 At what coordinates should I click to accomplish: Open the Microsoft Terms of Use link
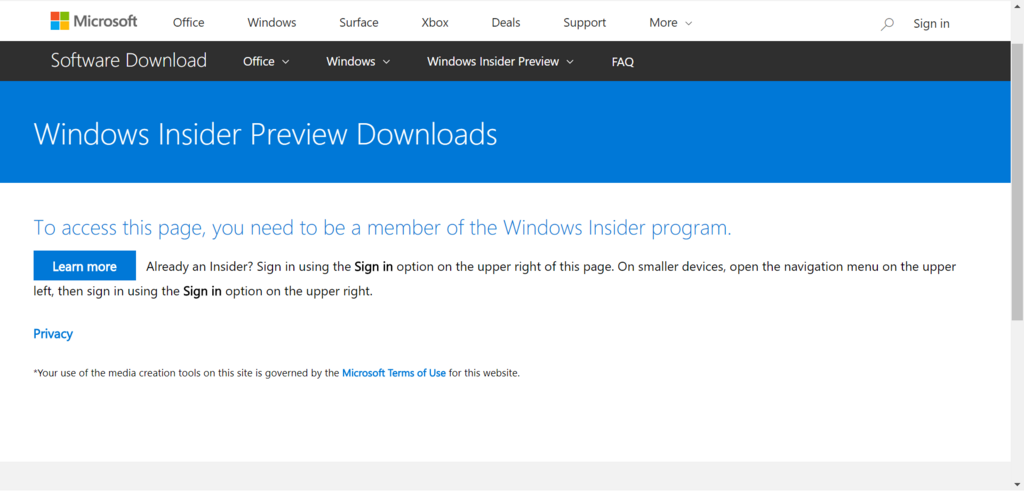click(x=394, y=373)
